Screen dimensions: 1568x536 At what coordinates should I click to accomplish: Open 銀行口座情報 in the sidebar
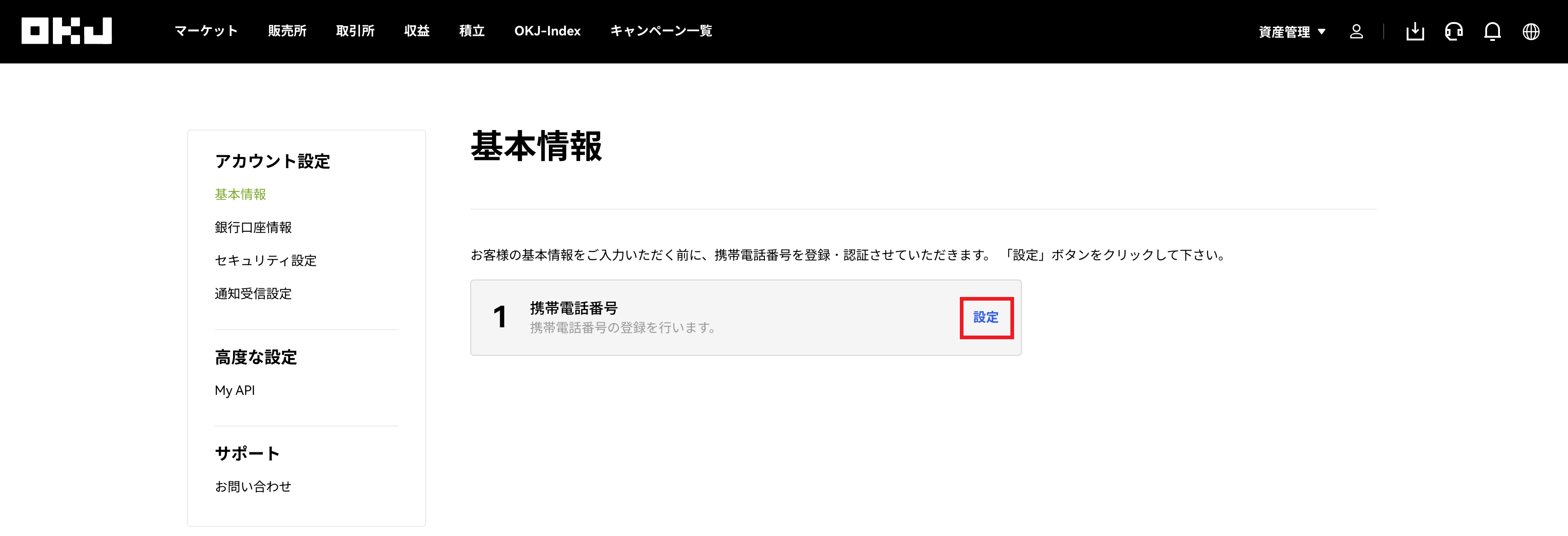pos(253,228)
